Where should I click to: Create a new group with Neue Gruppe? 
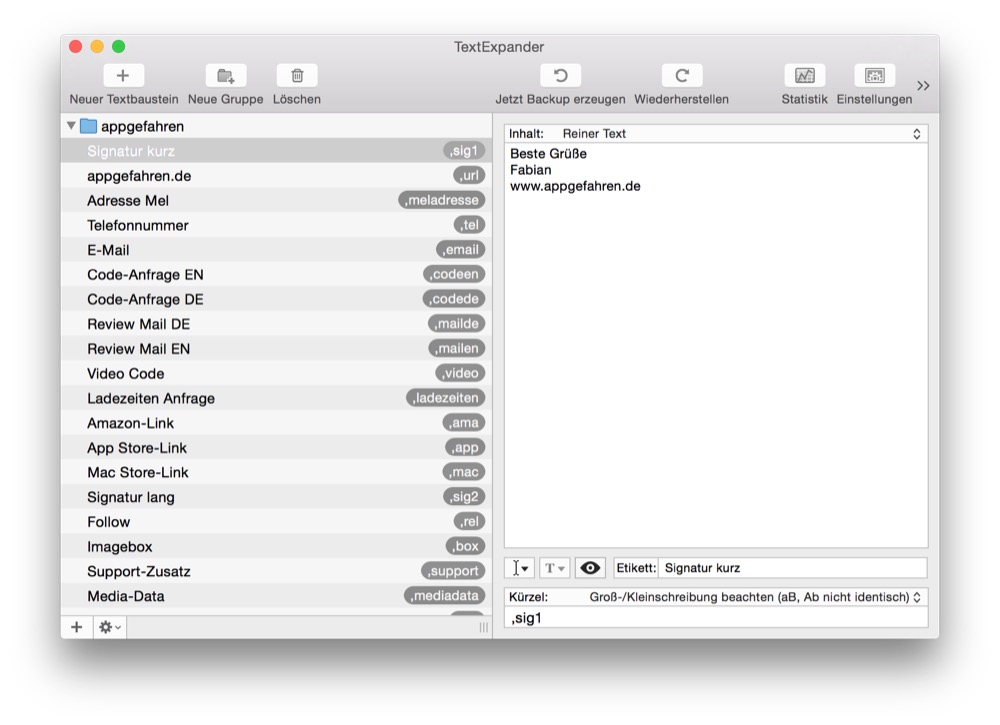pos(225,76)
